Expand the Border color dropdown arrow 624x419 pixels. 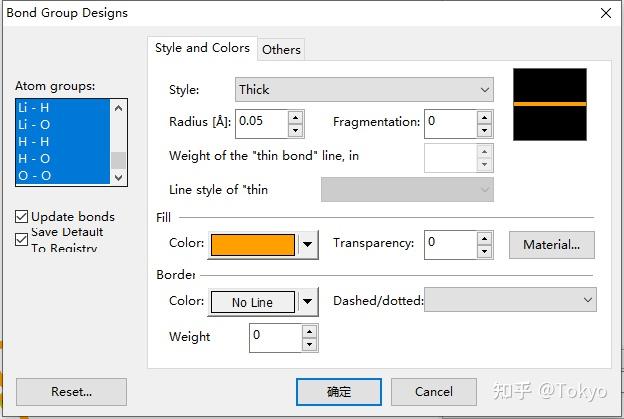[308, 302]
